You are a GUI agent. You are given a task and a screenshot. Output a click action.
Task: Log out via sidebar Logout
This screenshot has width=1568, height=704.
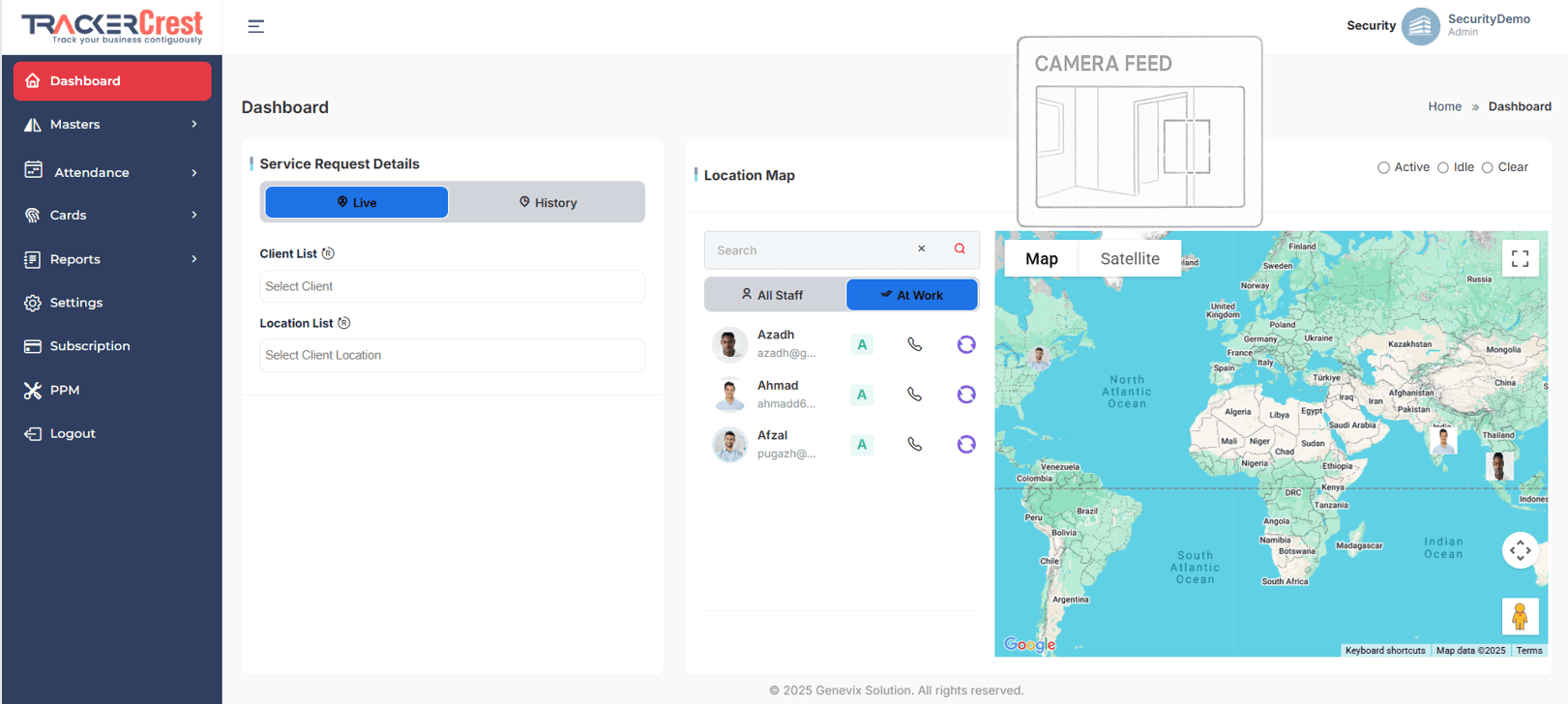point(111,433)
